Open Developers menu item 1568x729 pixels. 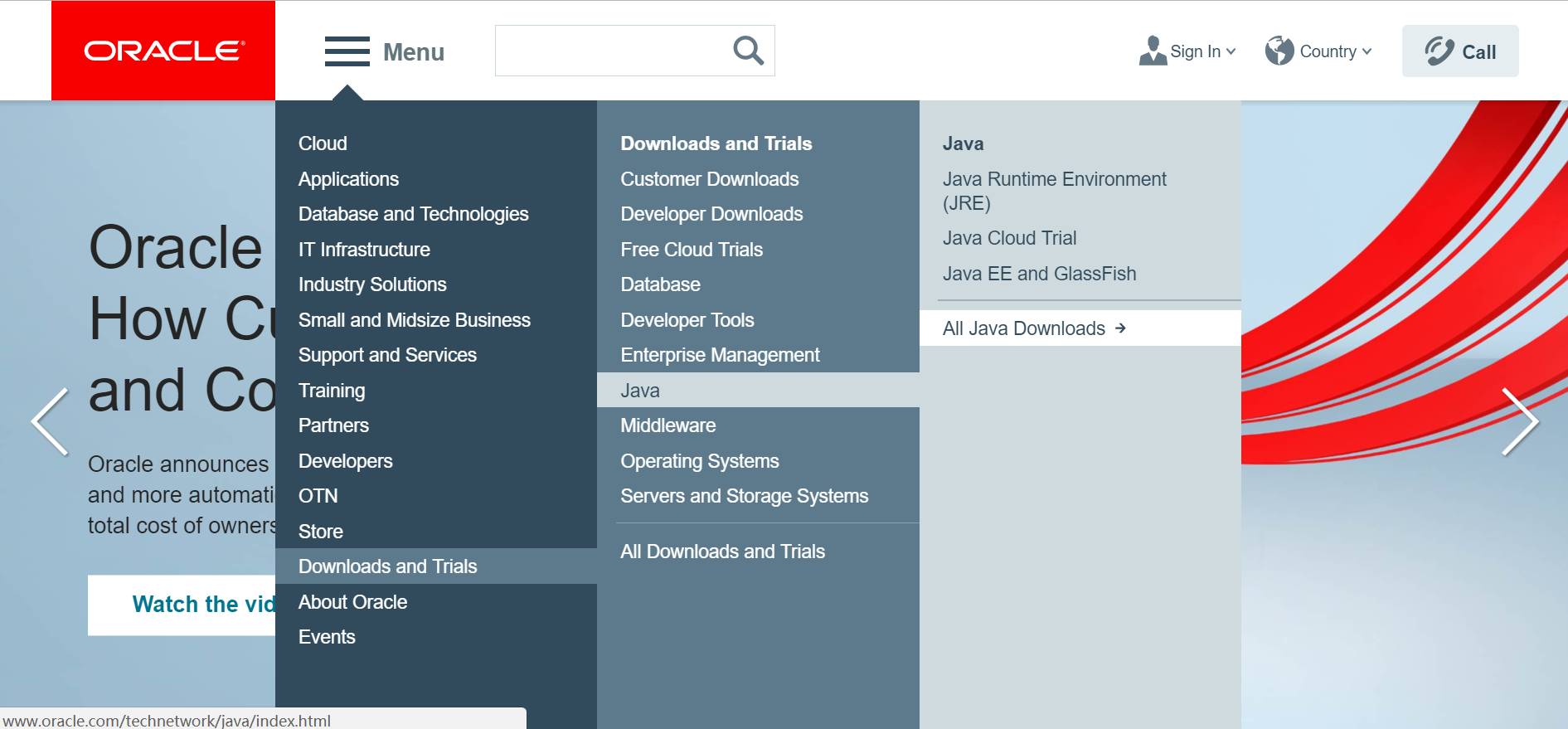click(x=345, y=461)
